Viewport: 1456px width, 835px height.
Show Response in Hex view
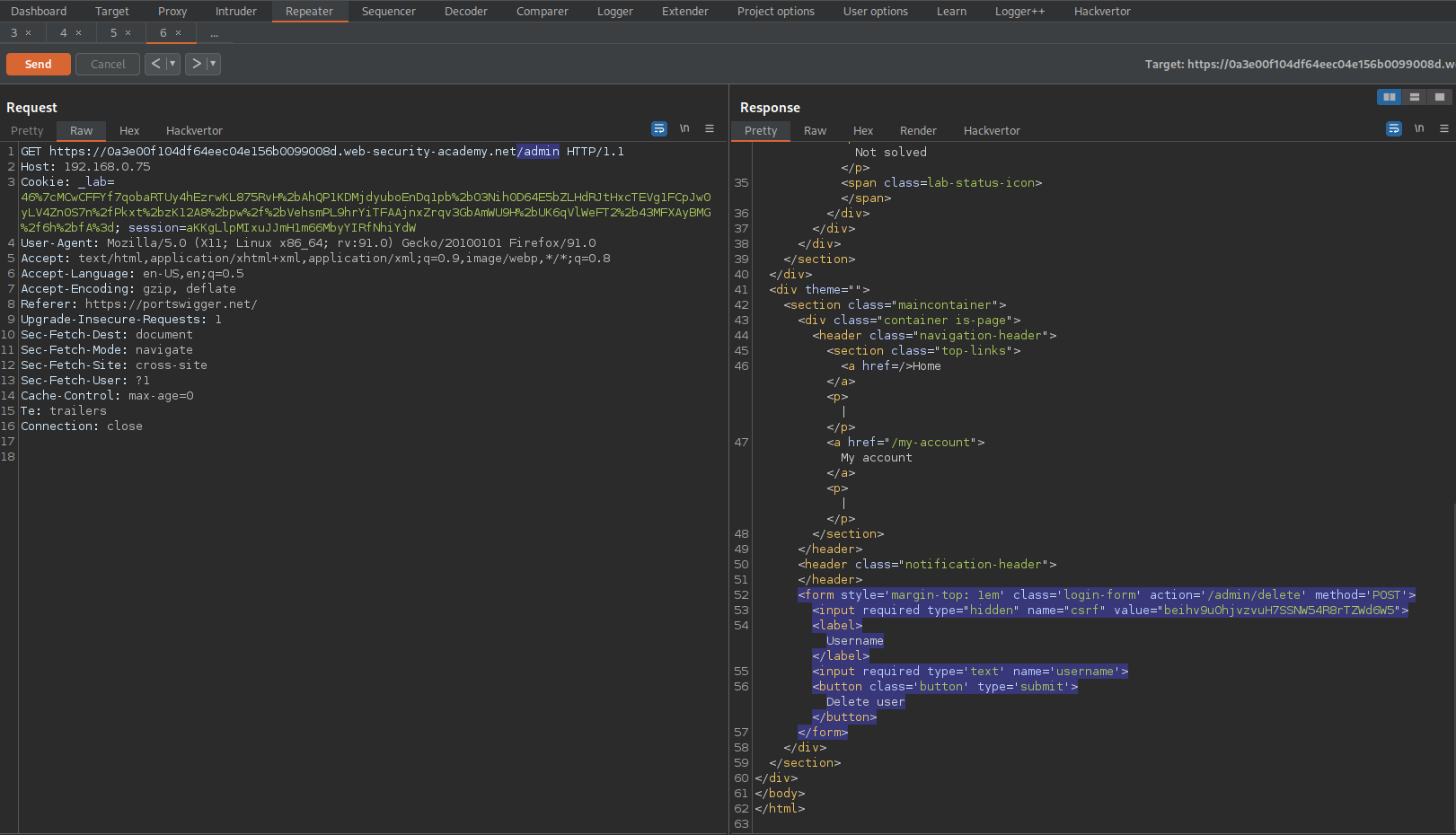pyautogui.click(x=863, y=130)
